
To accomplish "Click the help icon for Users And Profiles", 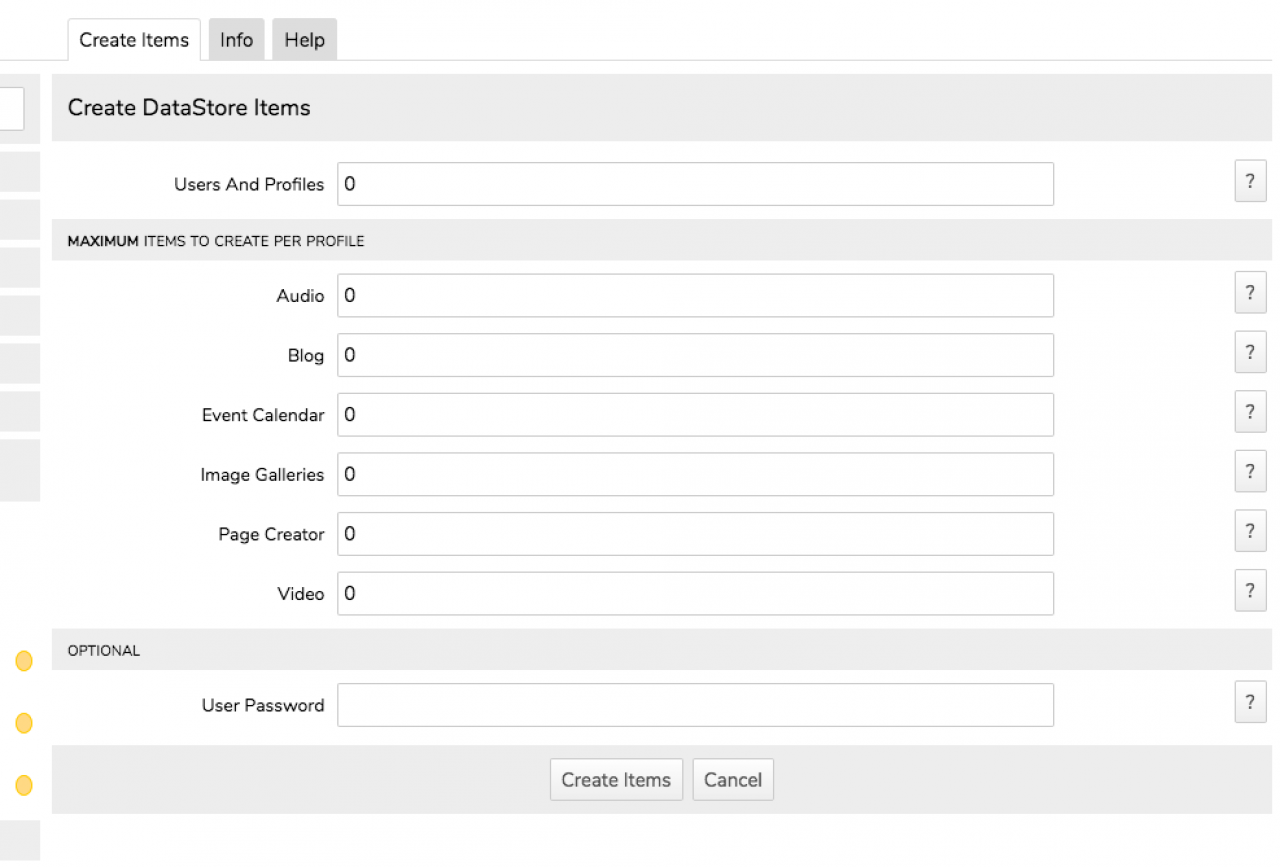I will click(1250, 182).
